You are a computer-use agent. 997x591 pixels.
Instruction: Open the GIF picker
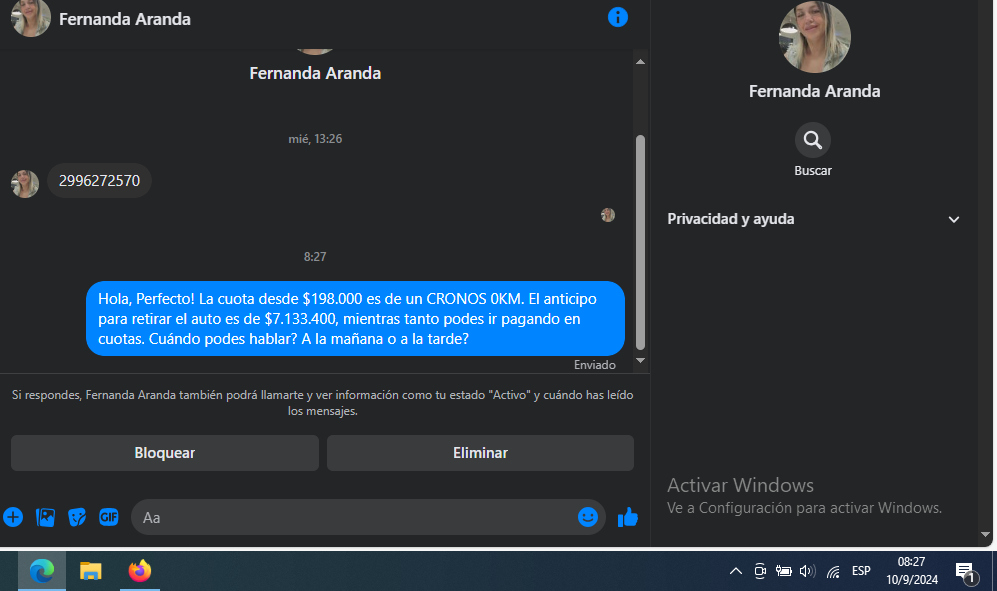[x=109, y=517]
